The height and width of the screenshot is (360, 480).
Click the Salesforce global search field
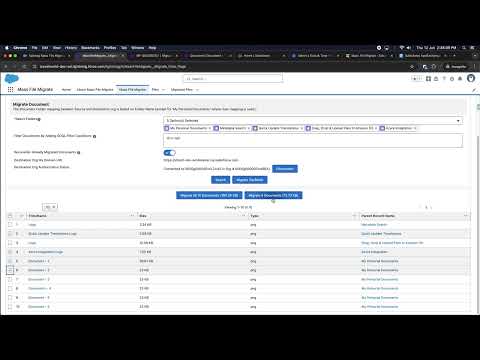click(x=233, y=79)
